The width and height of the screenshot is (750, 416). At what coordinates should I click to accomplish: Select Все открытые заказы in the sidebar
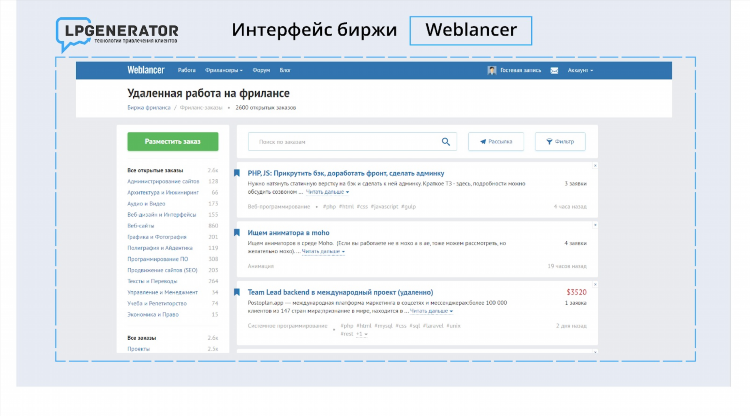pos(155,170)
